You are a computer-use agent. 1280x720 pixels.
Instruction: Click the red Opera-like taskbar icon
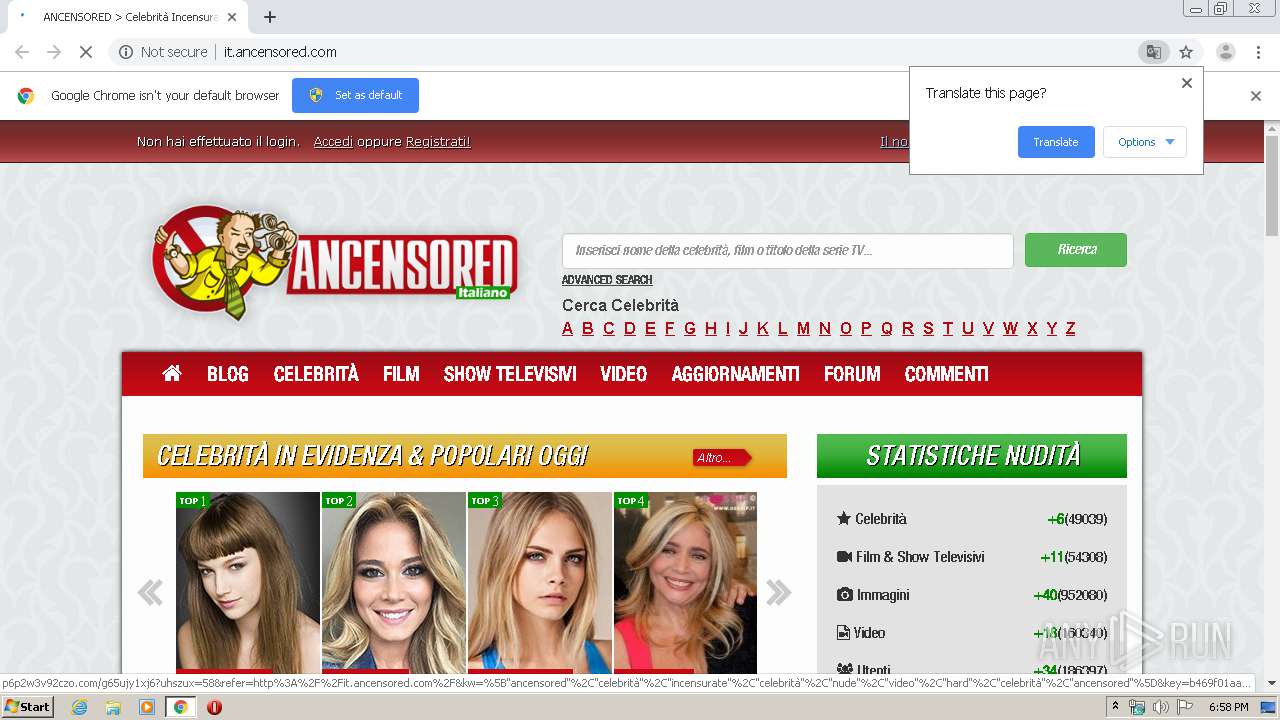214,707
